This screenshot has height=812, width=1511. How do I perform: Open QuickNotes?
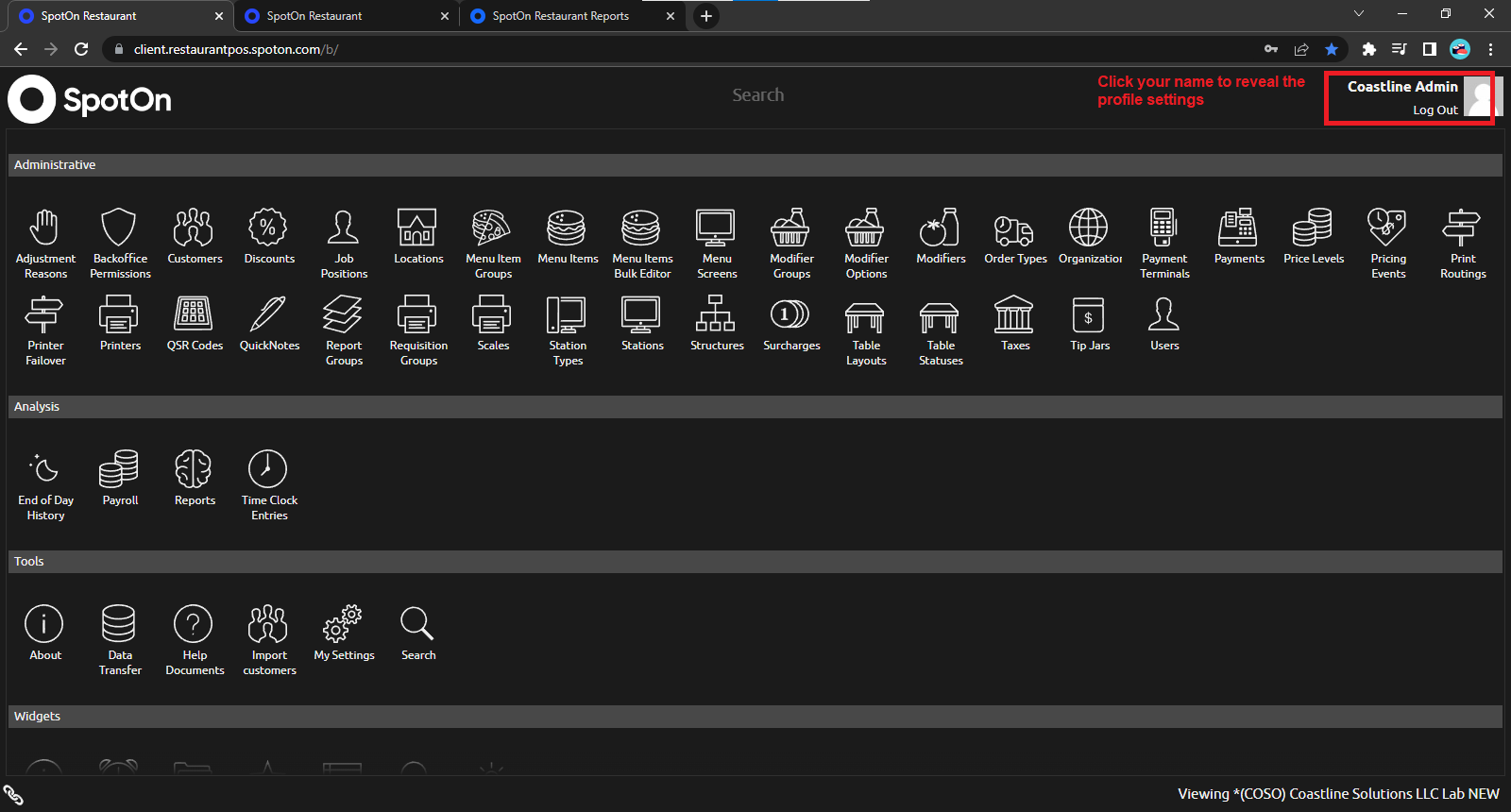(x=269, y=323)
